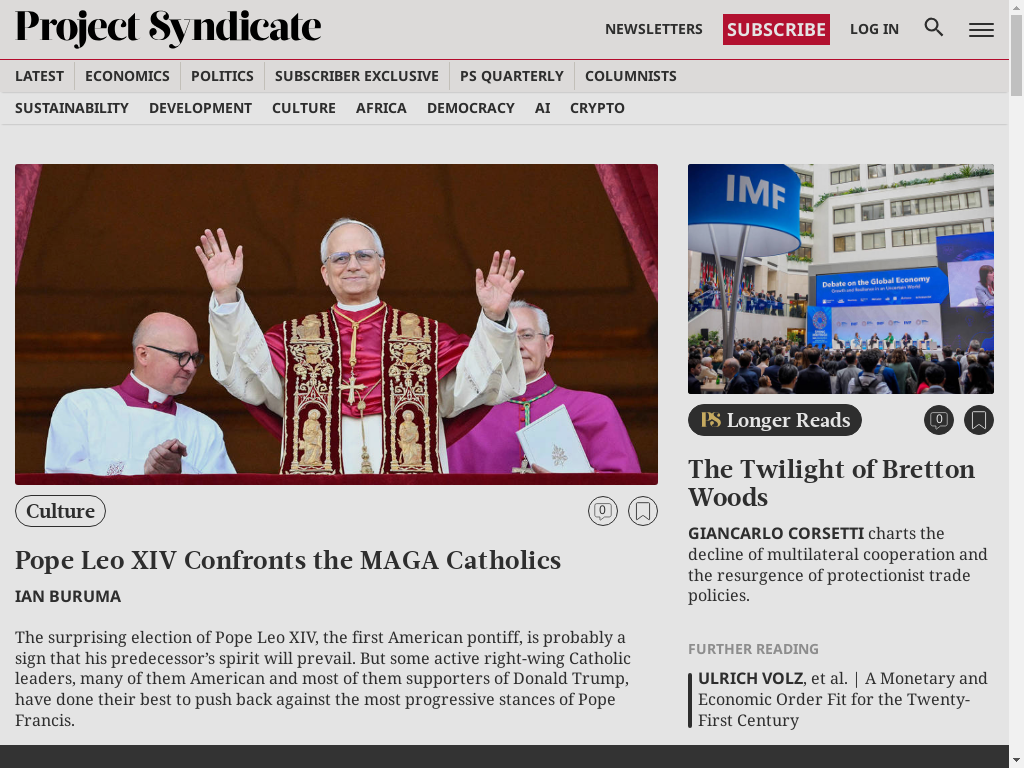Click the Culture tag below the photo
This screenshot has height=768, width=1024.
[x=60, y=511]
